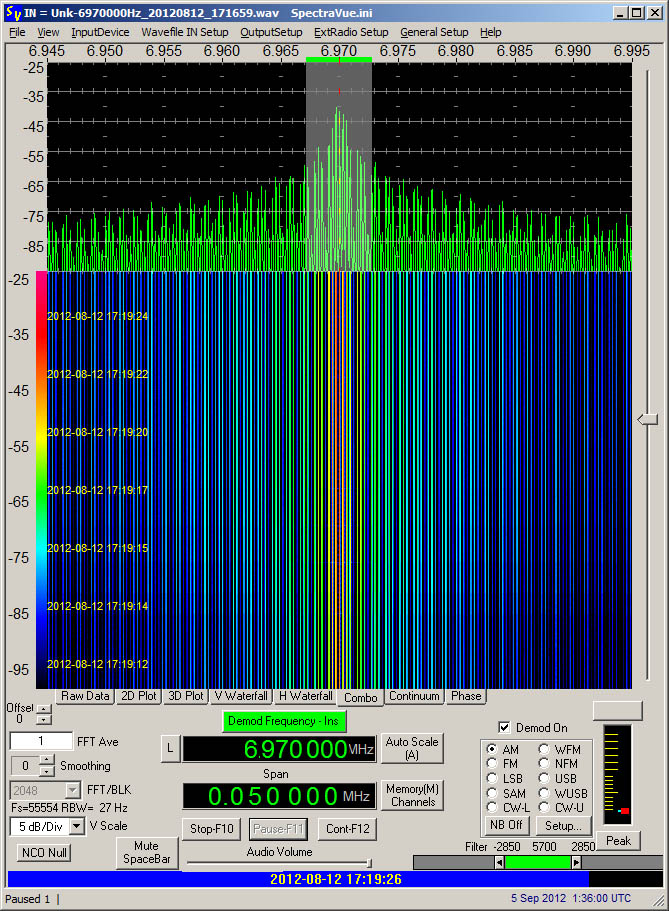This screenshot has height=911, width=669.
Task: Click the blank button above signal meter
Action: tap(617, 711)
